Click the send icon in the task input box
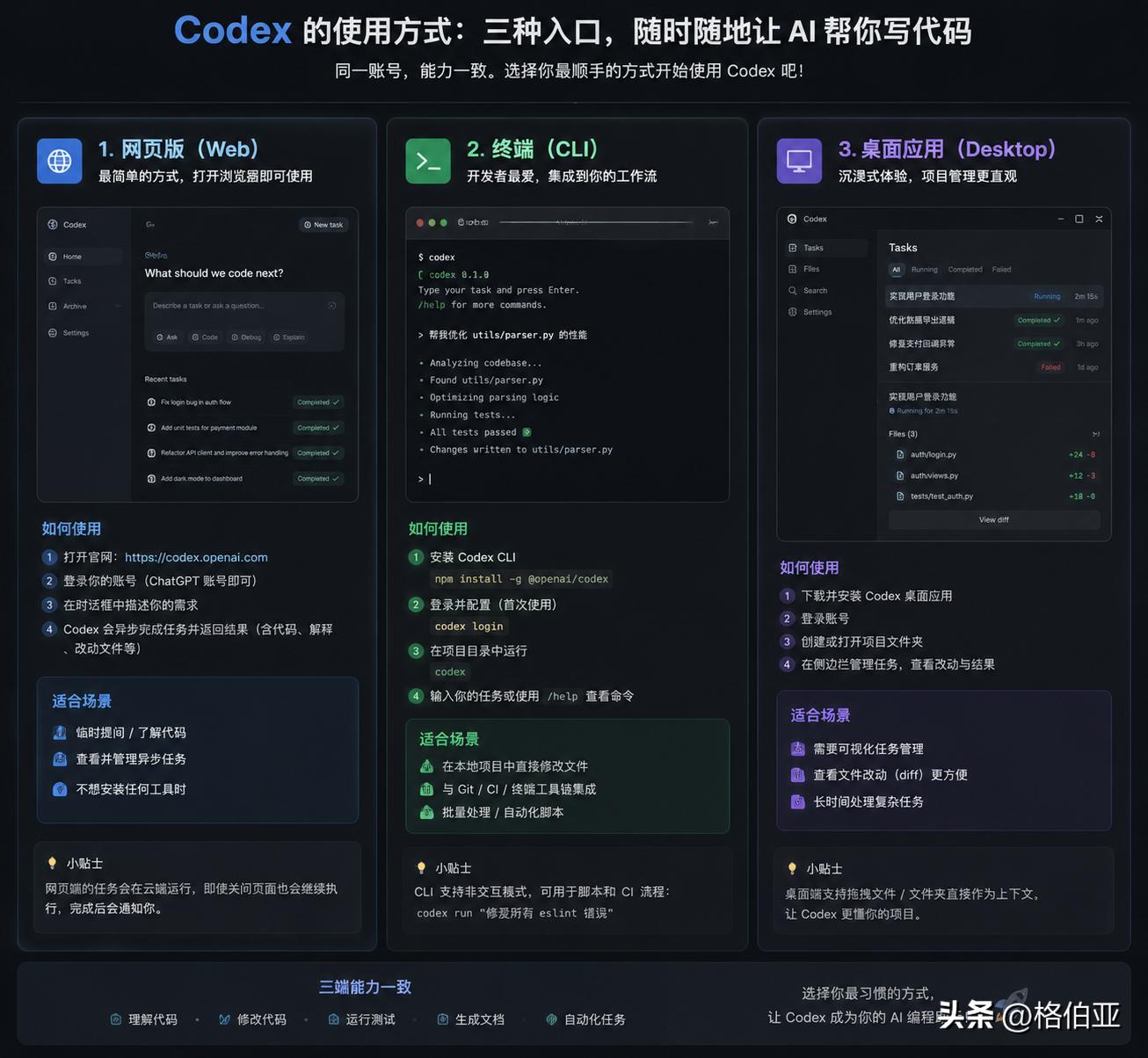 tap(331, 306)
